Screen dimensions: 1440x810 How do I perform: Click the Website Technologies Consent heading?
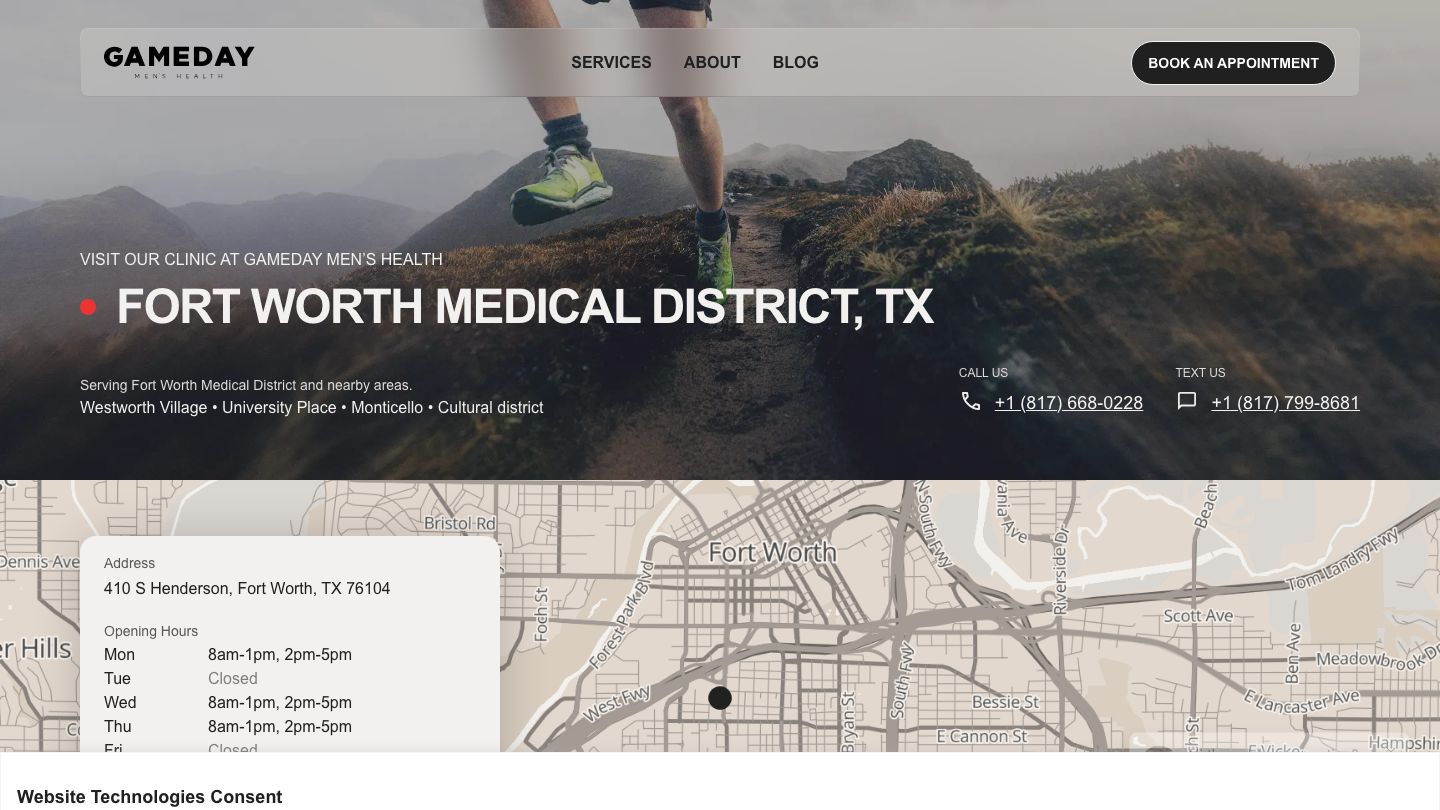point(150,797)
